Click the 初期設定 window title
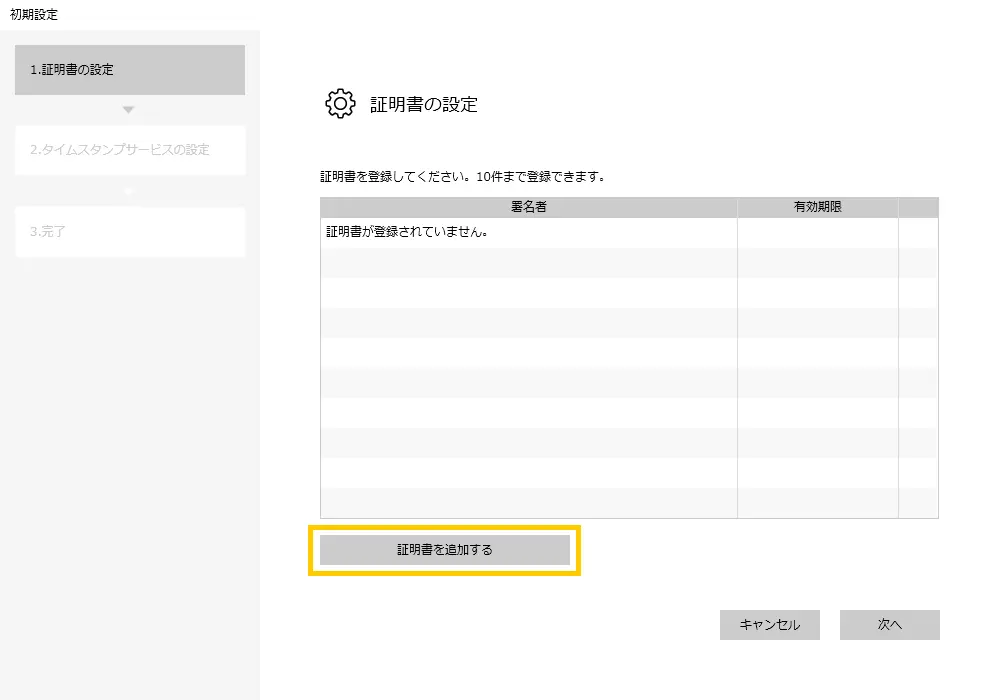The image size is (1000, 700). coord(34,14)
